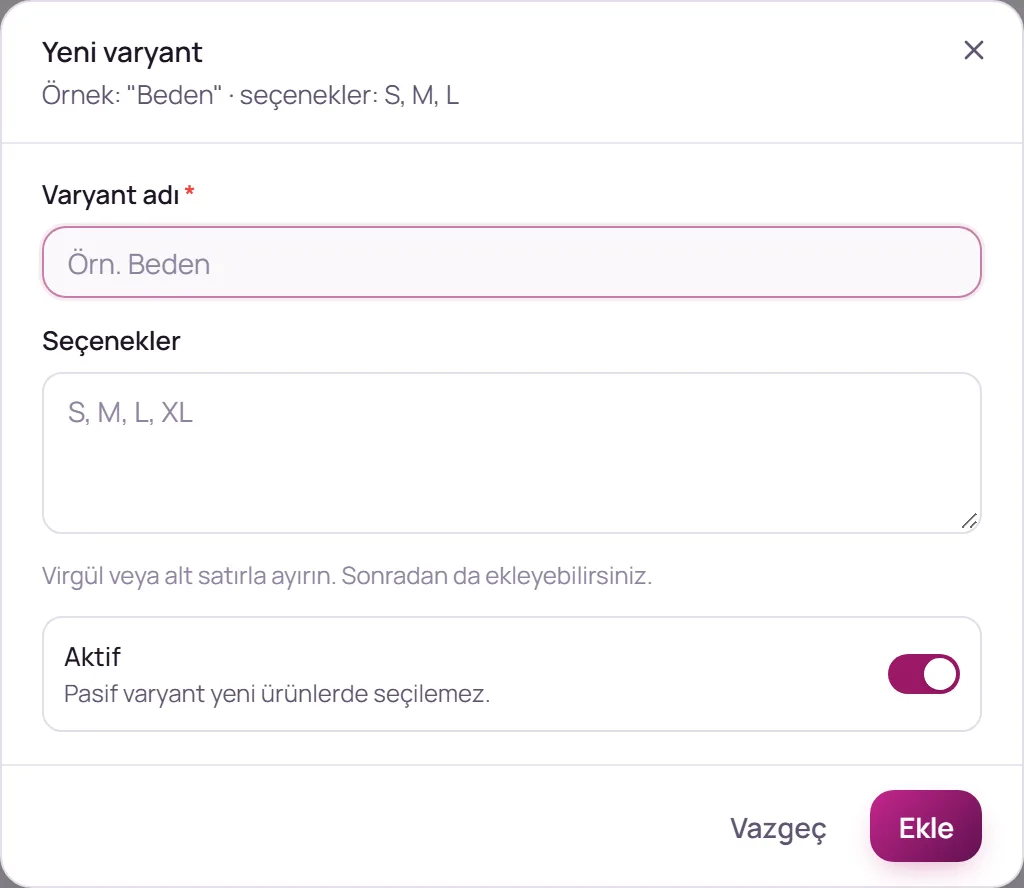Click the "Örnek: Beden" subtitle text
Image resolution: width=1024 pixels, height=888 pixels.
(250, 95)
